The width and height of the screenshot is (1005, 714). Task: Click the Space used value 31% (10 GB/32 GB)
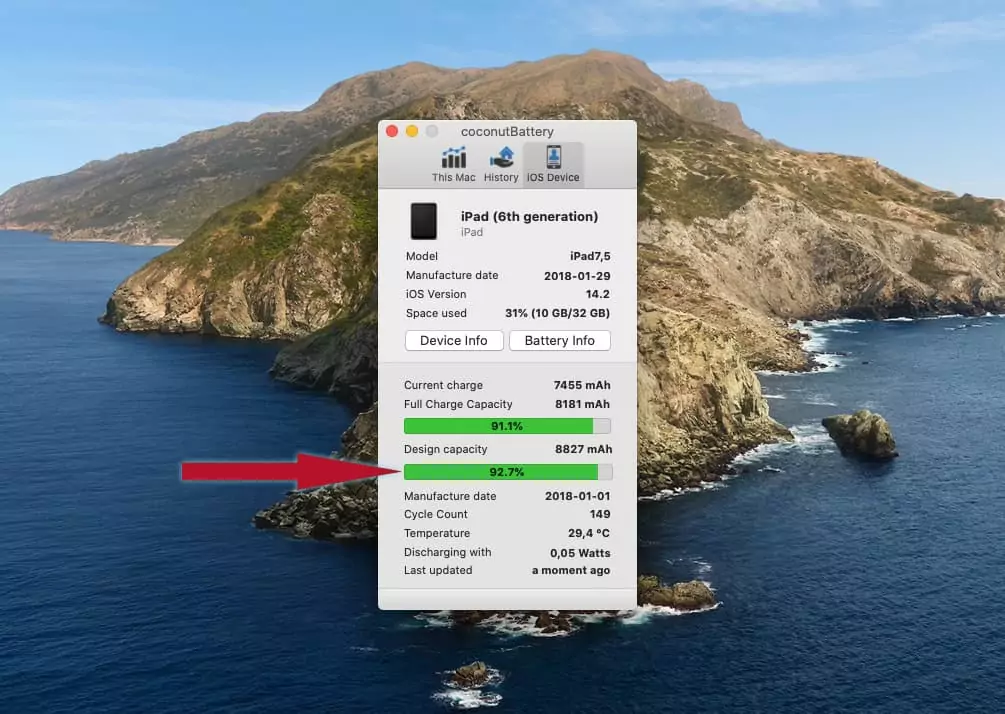[558, 313]
